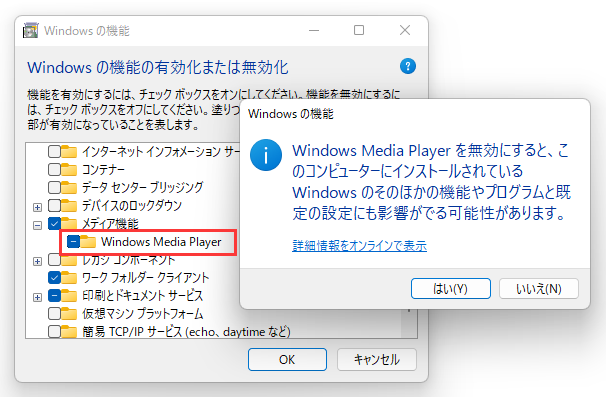Uncheck the メディア機能 checkbox

54,223
